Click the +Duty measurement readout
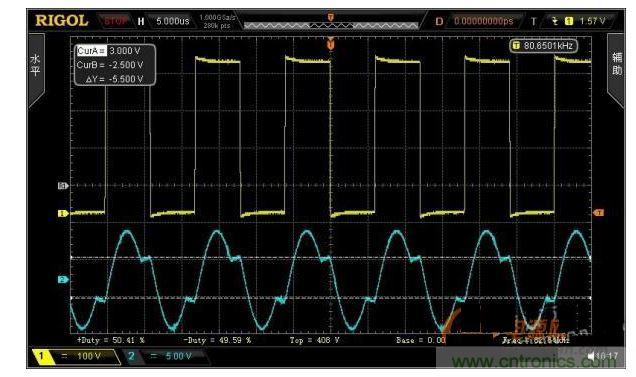Viewport: 636px width, 377px height. 111,340
